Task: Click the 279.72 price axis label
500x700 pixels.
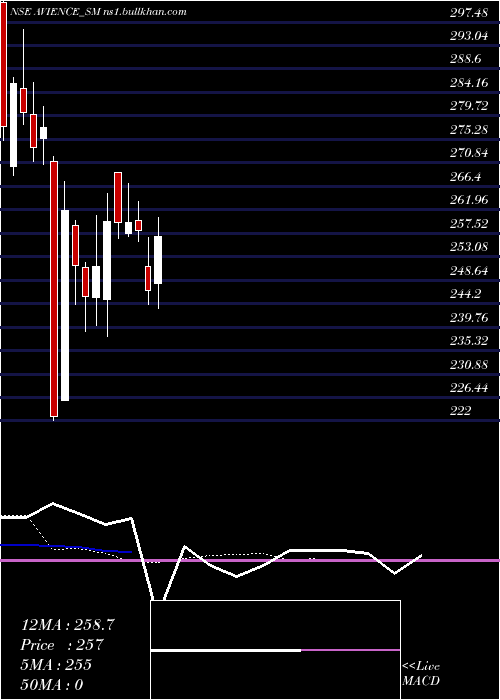Action: [469, 107]
